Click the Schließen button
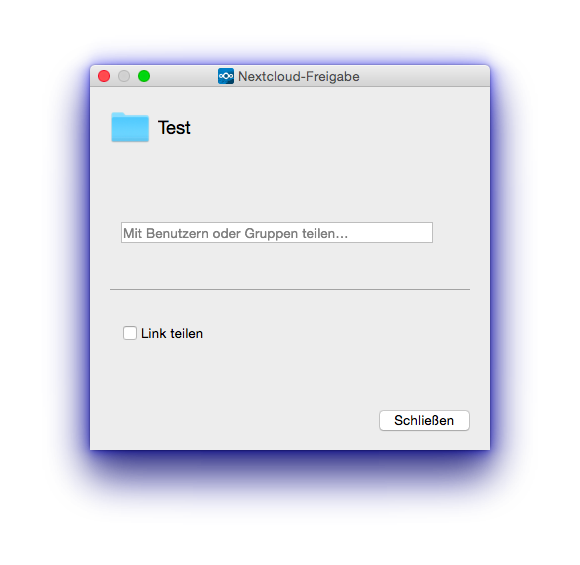The width and height of the screenshot is (580, 565). pyautogui.click(x=424, y=420)
